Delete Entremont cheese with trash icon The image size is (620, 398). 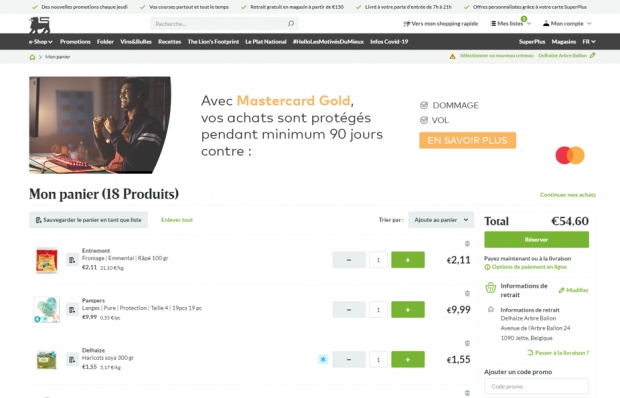click(467, 243)
